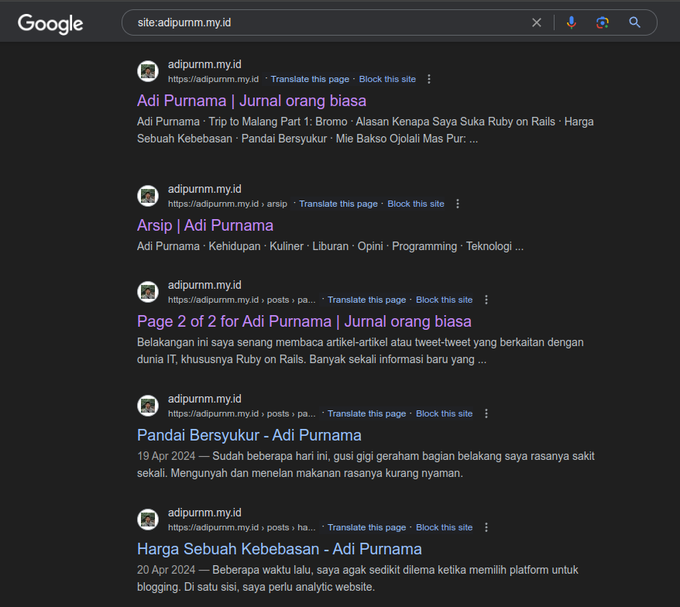Open three-dot menu for Pandai Bersyukur result
Image resolution: width=680 pixels, height=607 pixels.
click(x=486, y=414)
